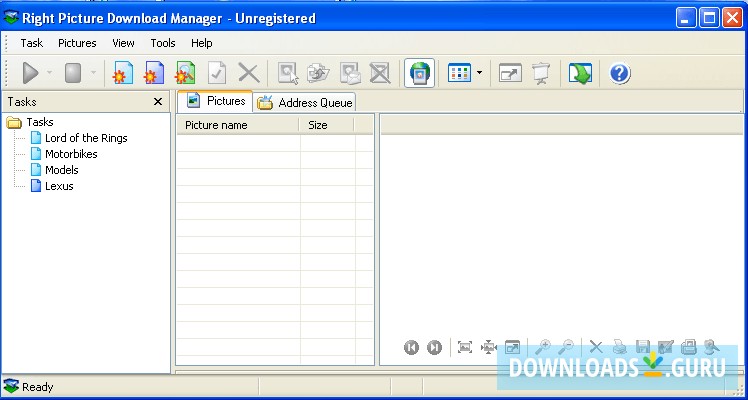Start slideshow with the projector screen icon
This screenshot has width=748, height=400.
(x=541, y=73)
